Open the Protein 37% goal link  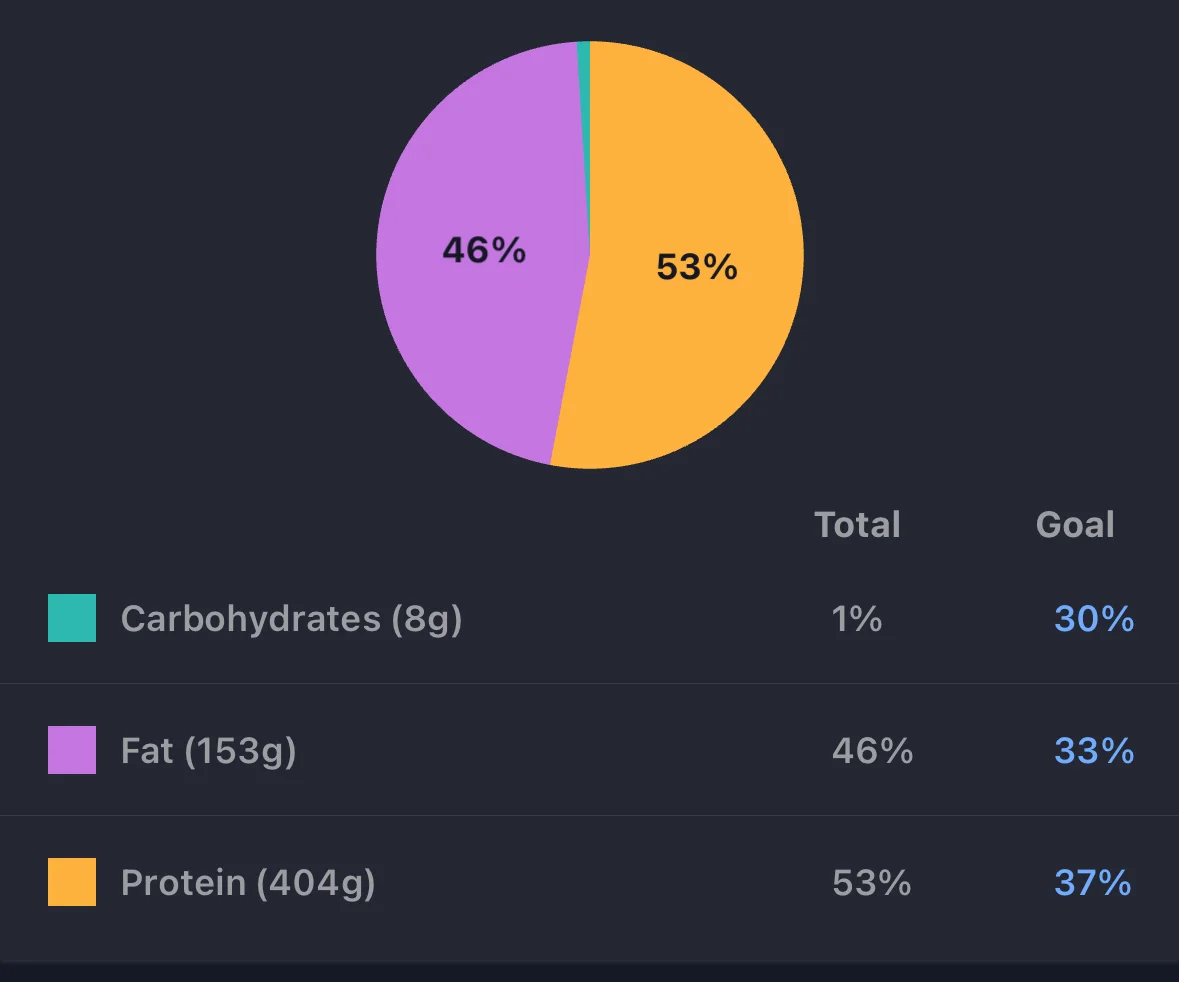[x=1093, y=883]
